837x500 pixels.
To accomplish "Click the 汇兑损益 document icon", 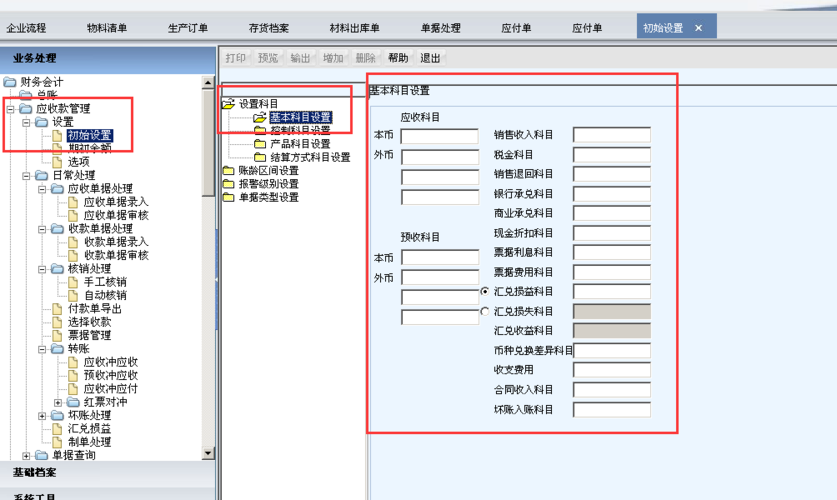I will click(57, 428).
